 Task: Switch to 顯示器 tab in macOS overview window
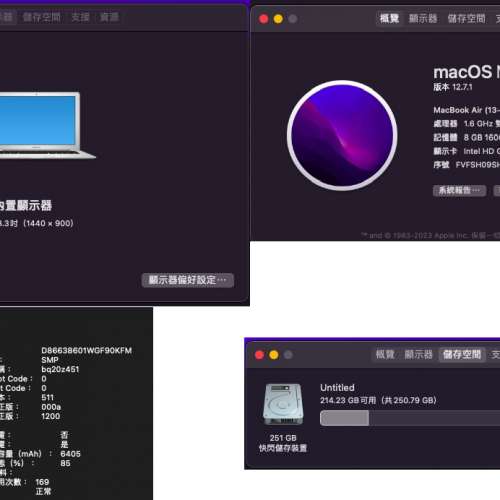click(x=423, y=18)
